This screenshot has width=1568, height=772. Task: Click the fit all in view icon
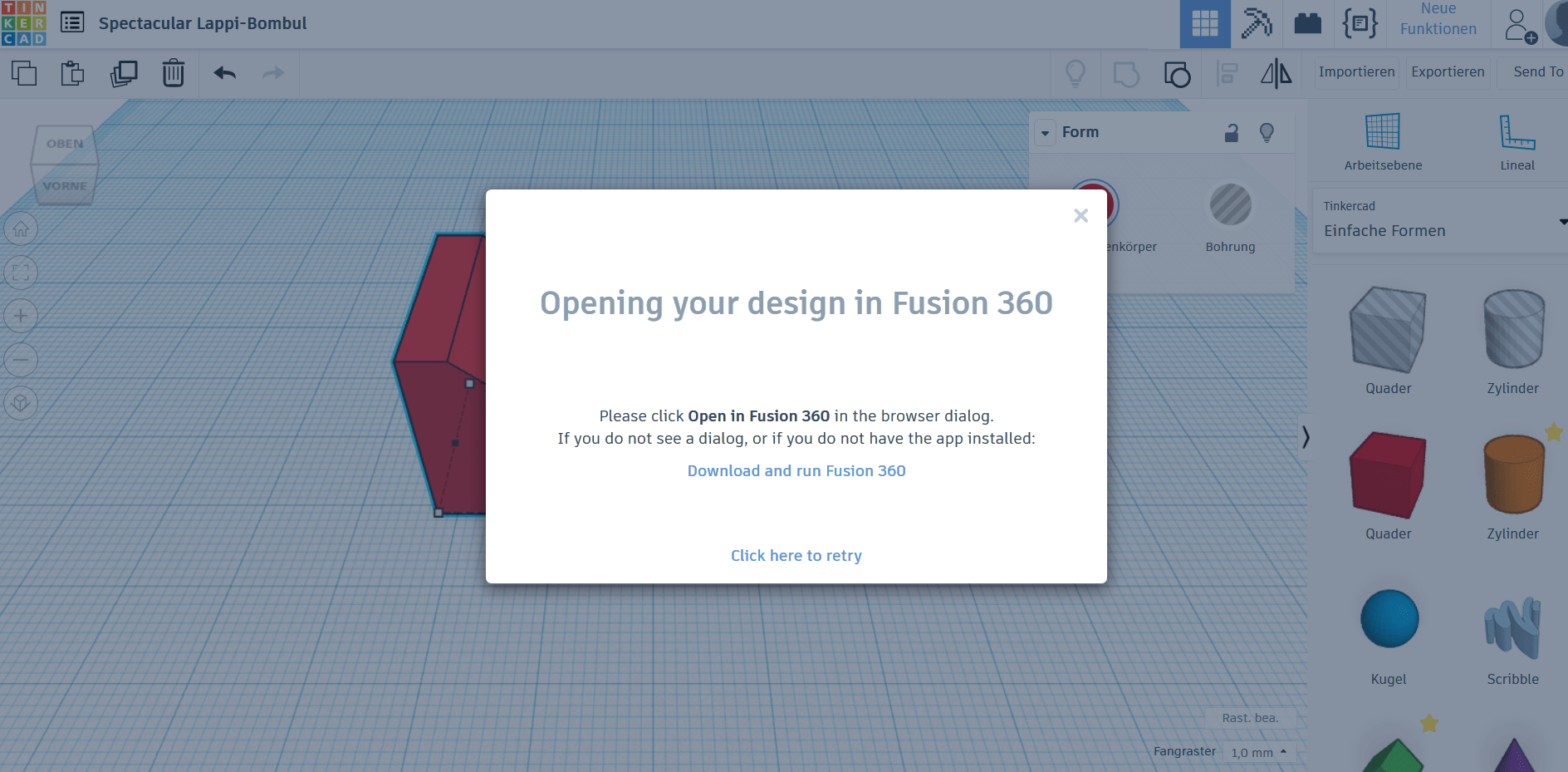[x=21, y=272]
